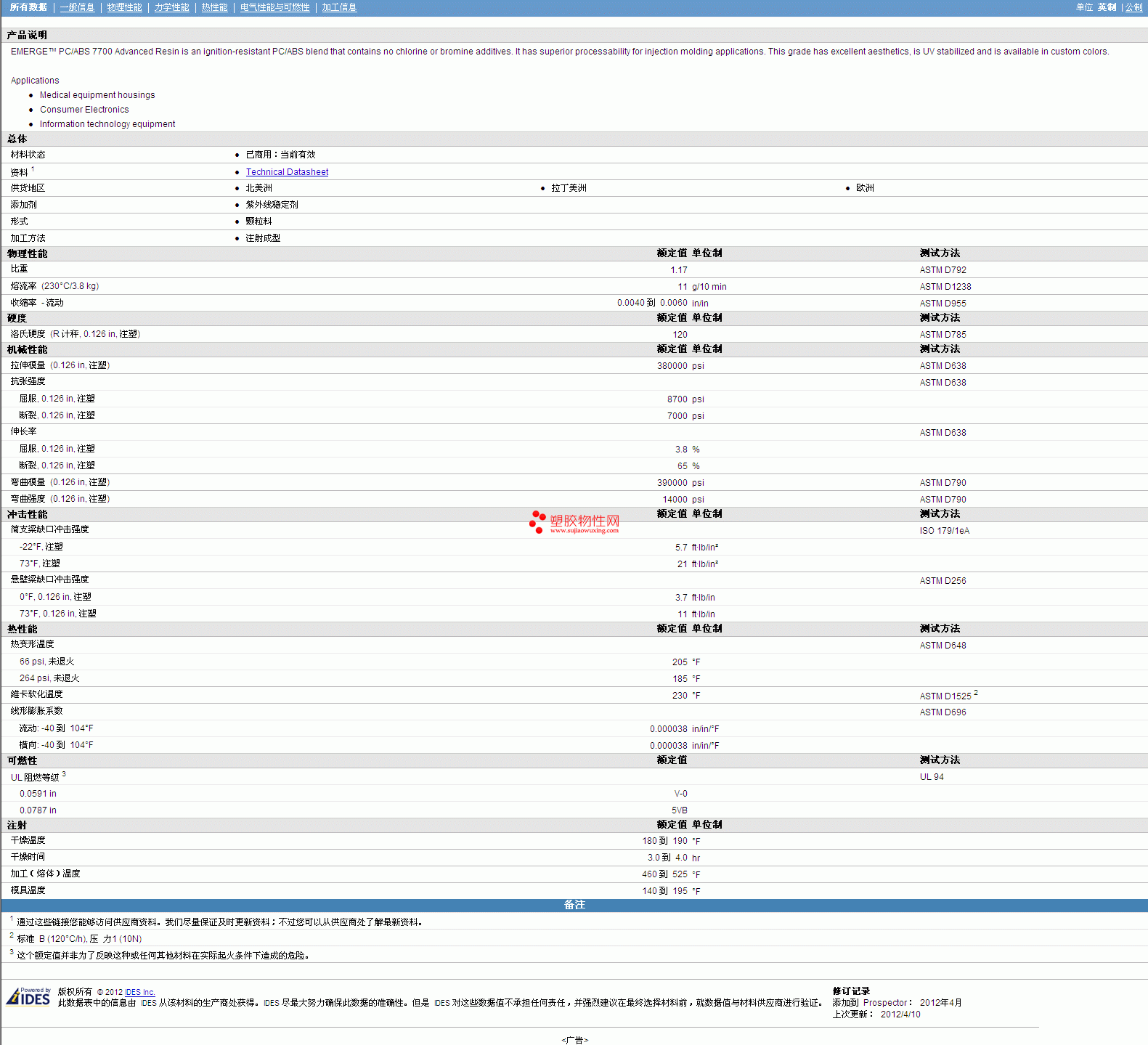Click the 注射成型 processing method value
This screenshot has height=1045, width=1148.
[x=263, y=238]
